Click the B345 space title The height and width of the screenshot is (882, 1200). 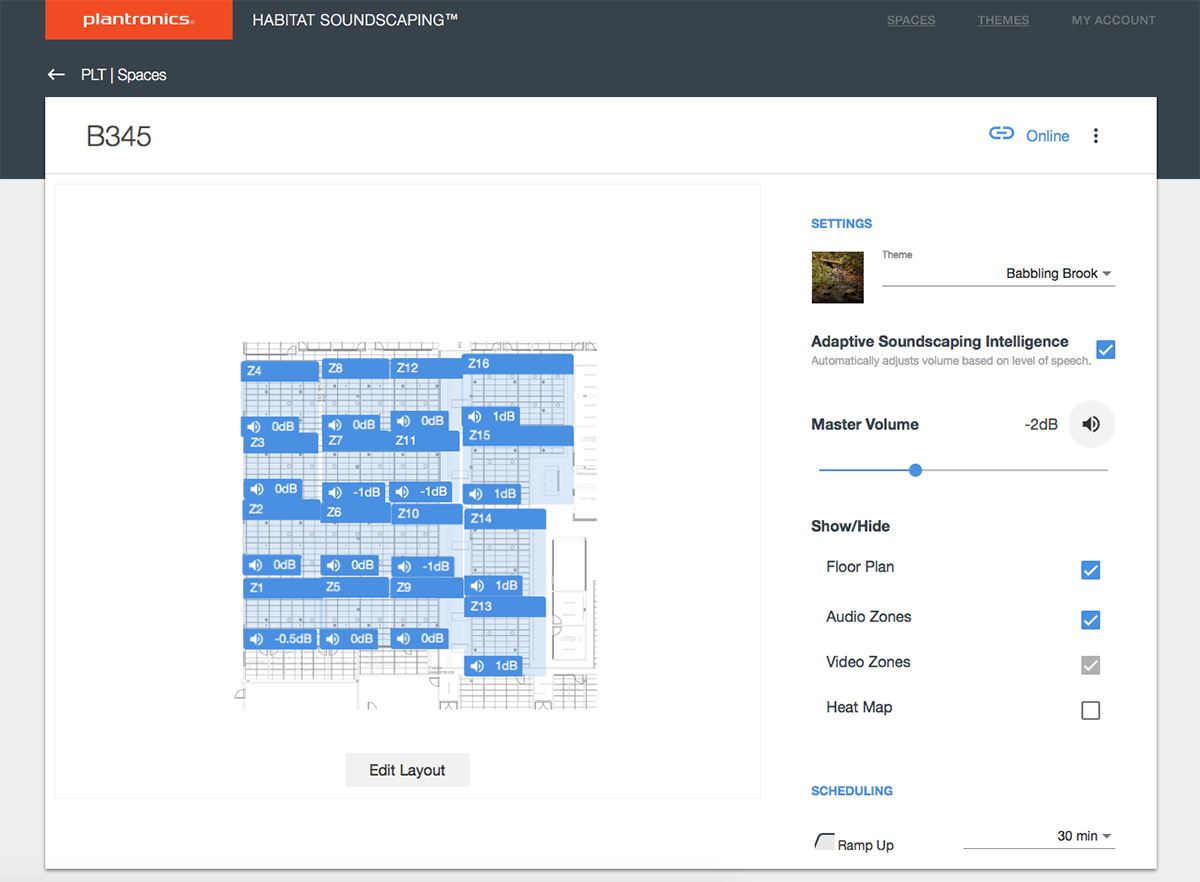click(119, 136)
